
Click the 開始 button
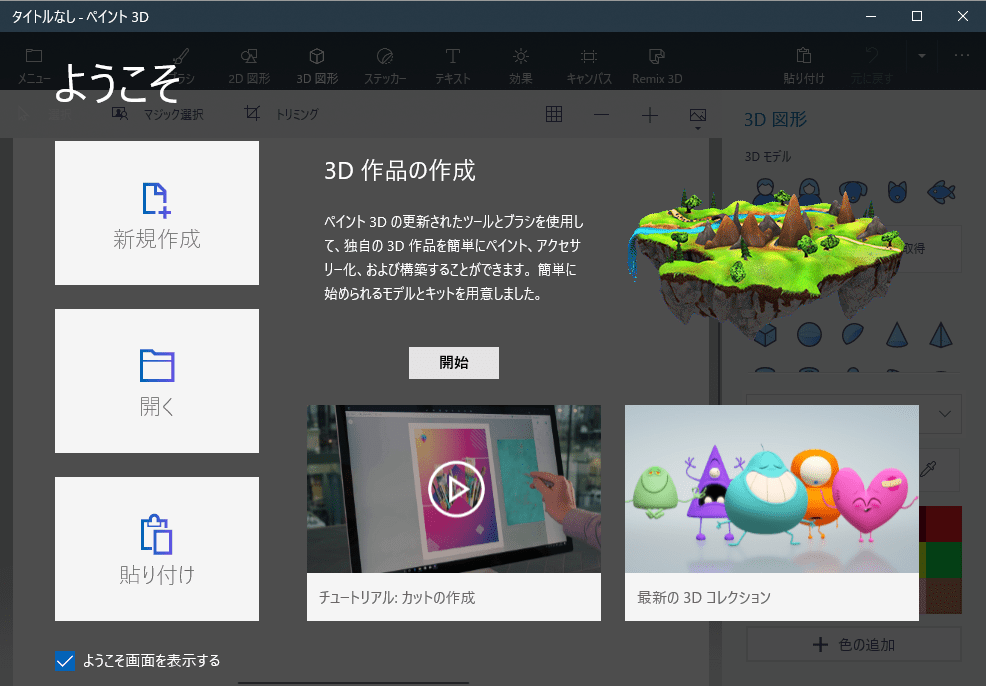click(x=453, y=363)
